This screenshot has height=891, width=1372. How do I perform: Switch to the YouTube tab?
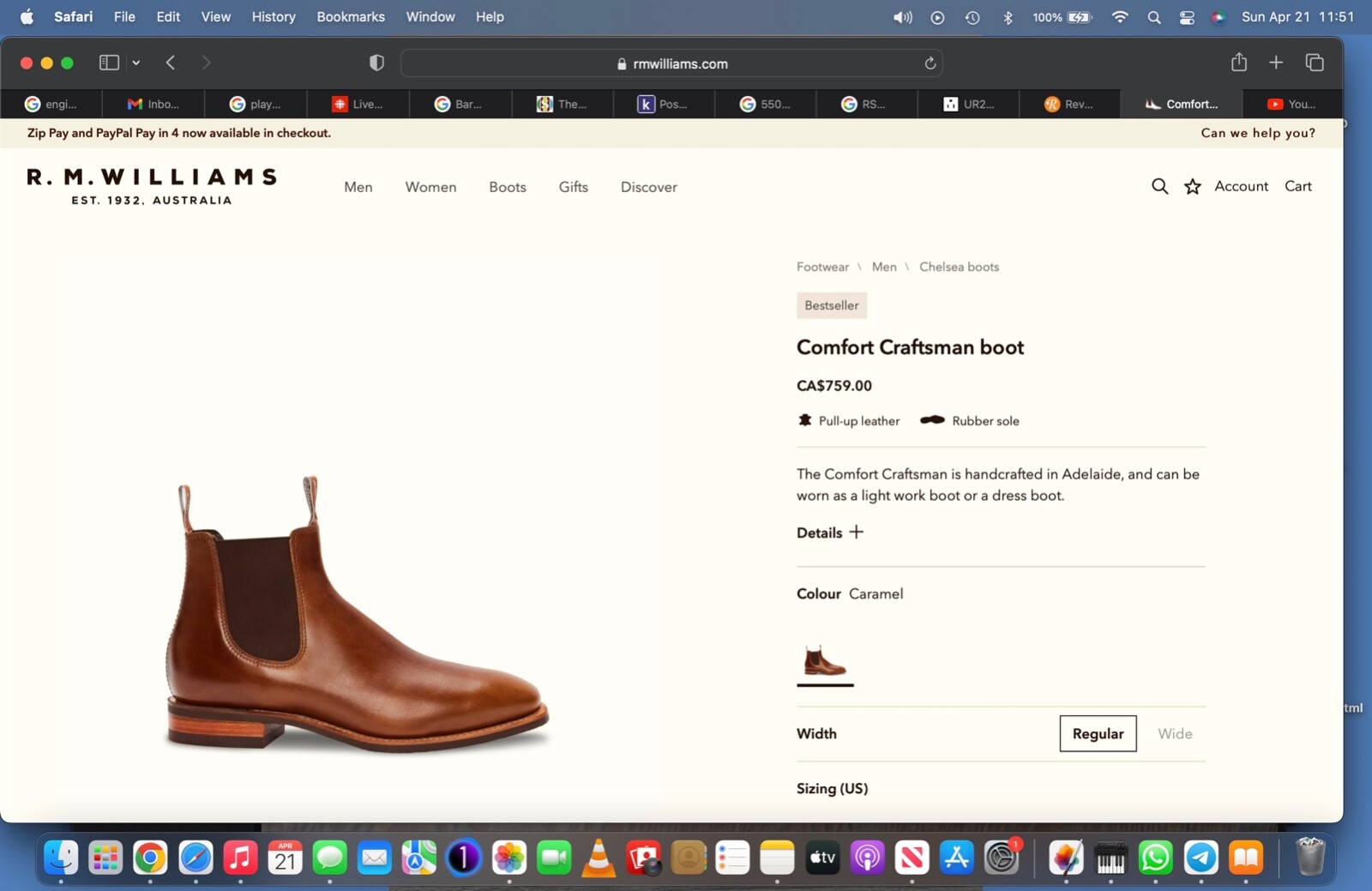pos(1291,104)
